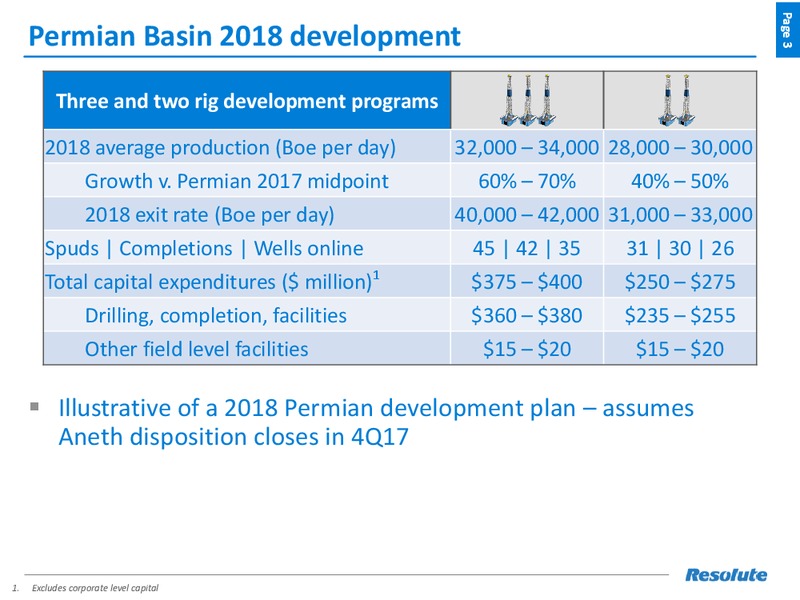Click the '31 | 30 | 26' cell

click(680, 248)
